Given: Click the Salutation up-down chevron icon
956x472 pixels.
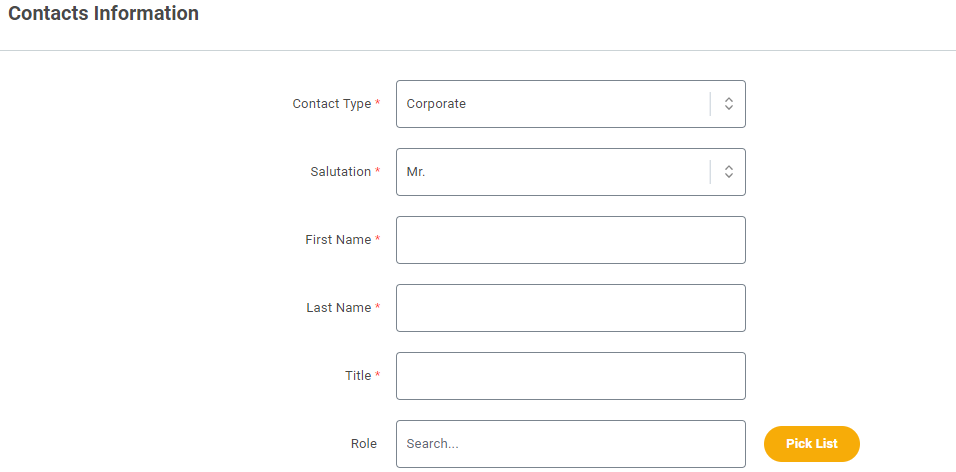Looking at the screenshot, I should tap(728, 172).
